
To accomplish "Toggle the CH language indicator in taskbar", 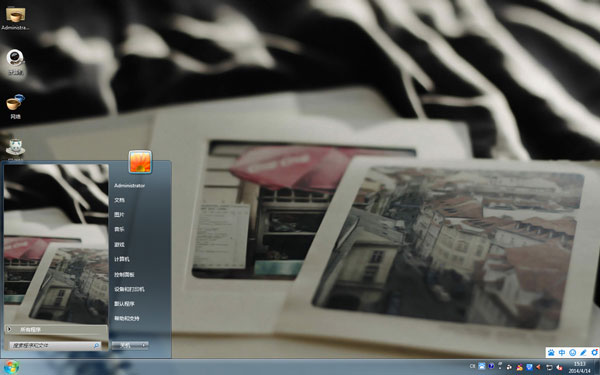I will tap(473, 367).
